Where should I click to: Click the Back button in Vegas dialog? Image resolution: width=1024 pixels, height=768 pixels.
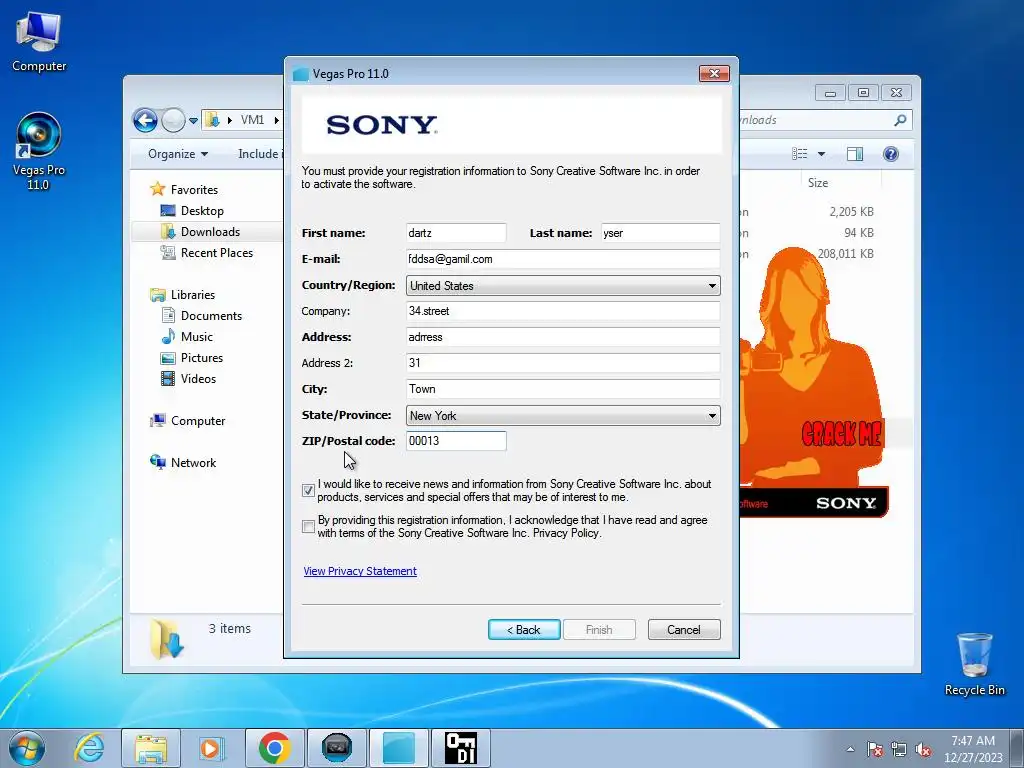click(x=524, y=630)
